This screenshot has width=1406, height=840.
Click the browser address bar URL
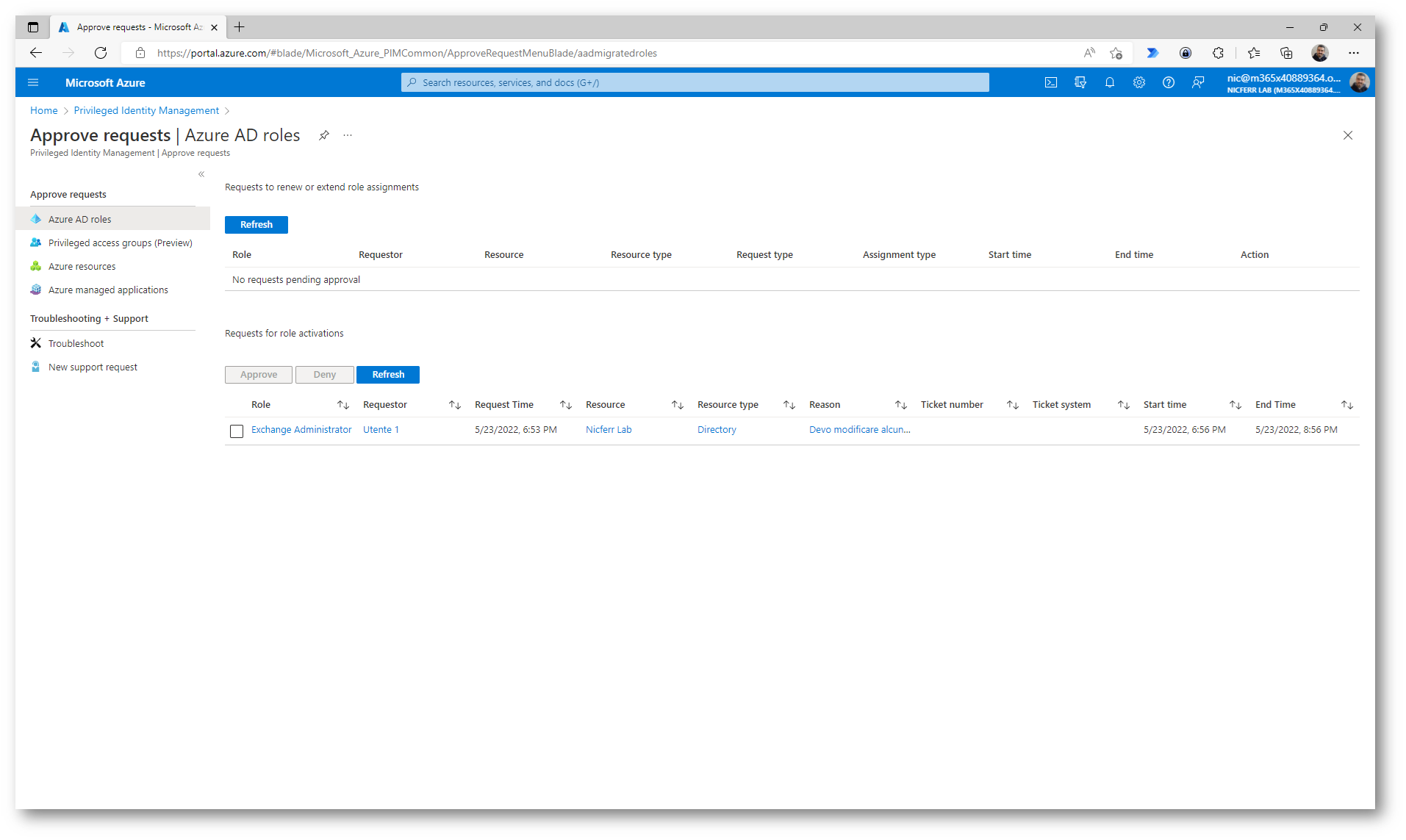pyautogui.click(x=407, y=53)
